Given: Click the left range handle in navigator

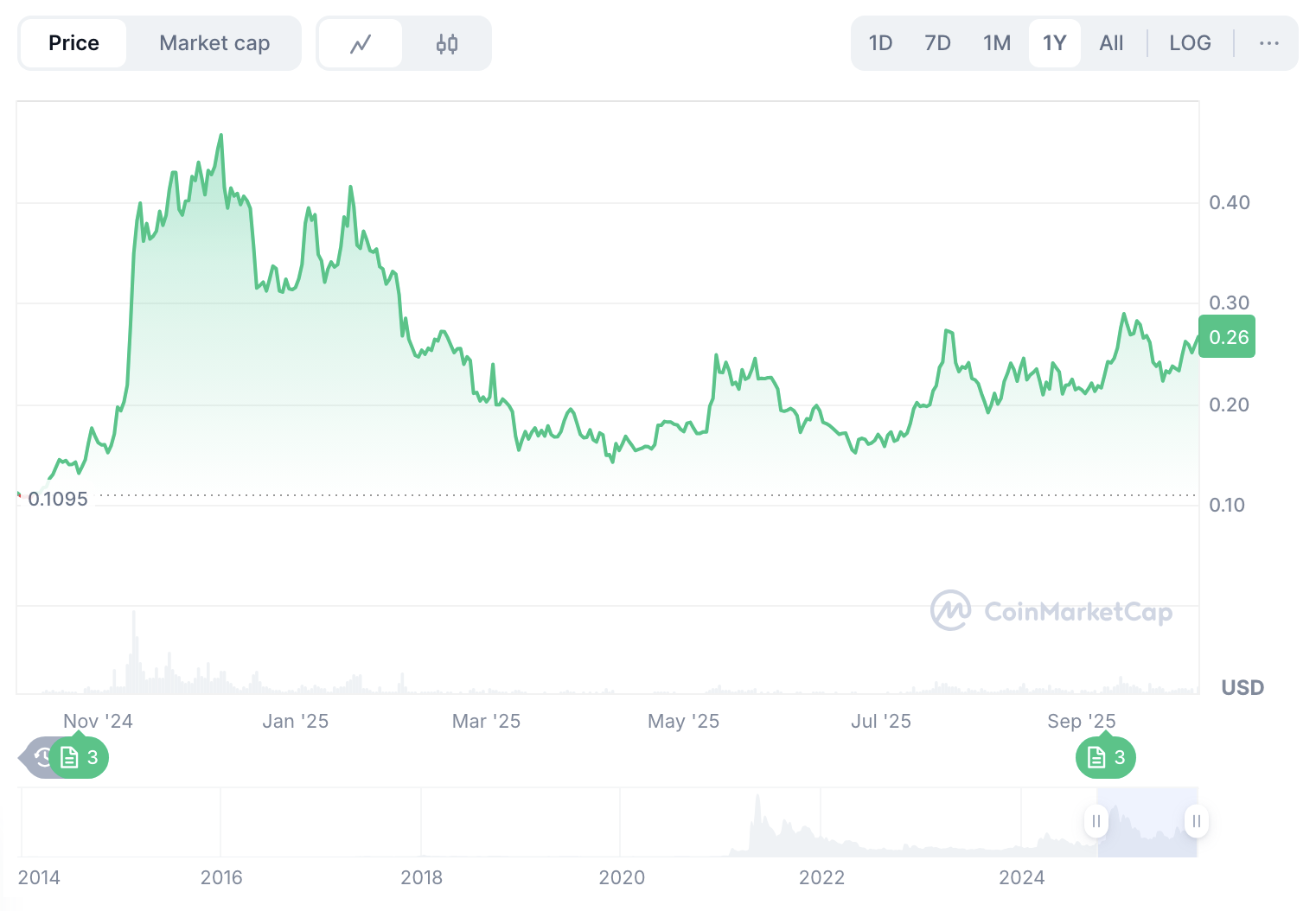Looking at the screenshot, I should [1096, 821].
